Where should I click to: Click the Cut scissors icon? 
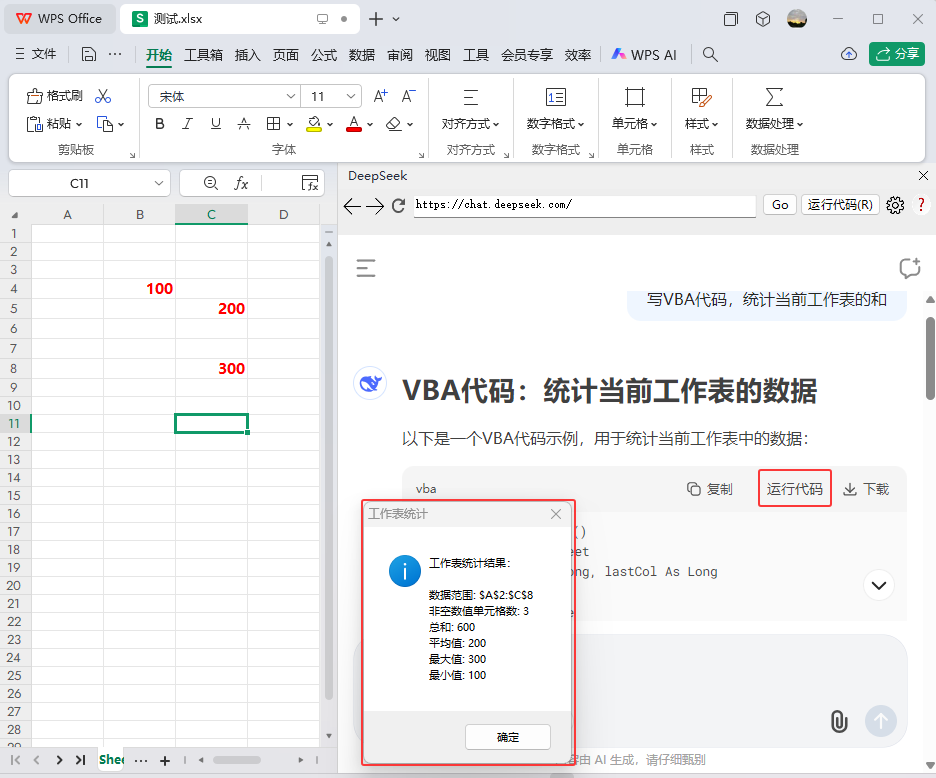[x=103, y=96]
